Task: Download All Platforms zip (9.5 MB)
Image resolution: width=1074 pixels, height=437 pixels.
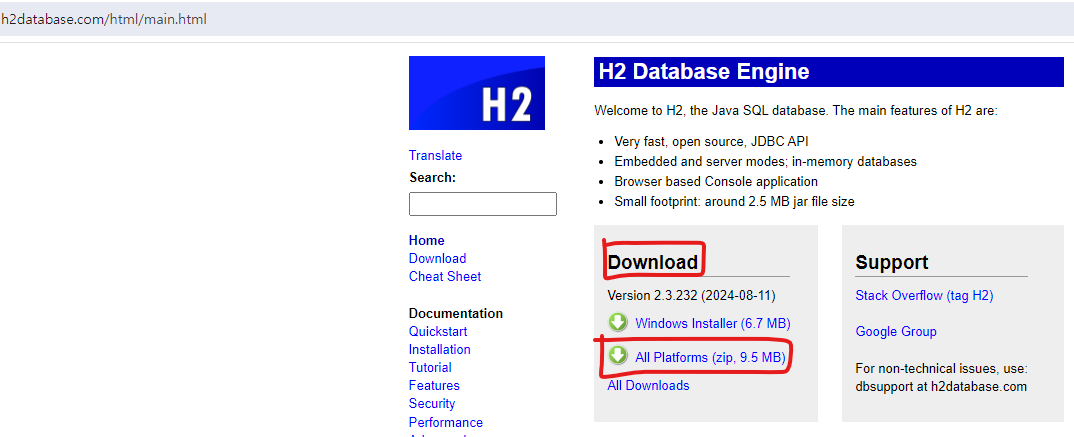Action: click(710, 357)
